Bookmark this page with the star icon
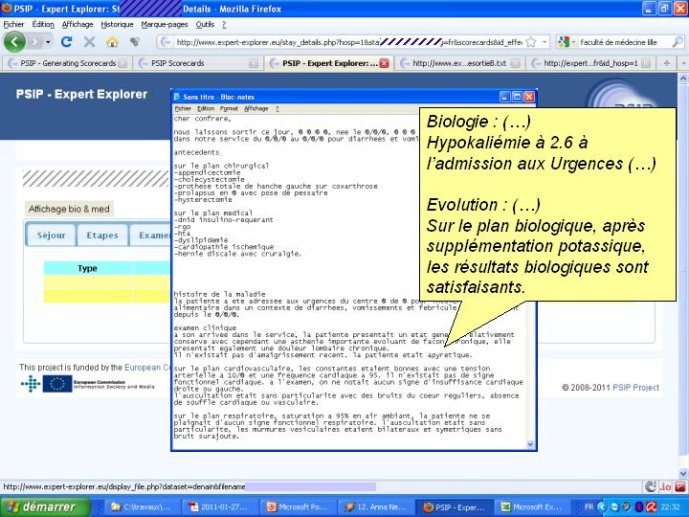 (x=531, y=42)
